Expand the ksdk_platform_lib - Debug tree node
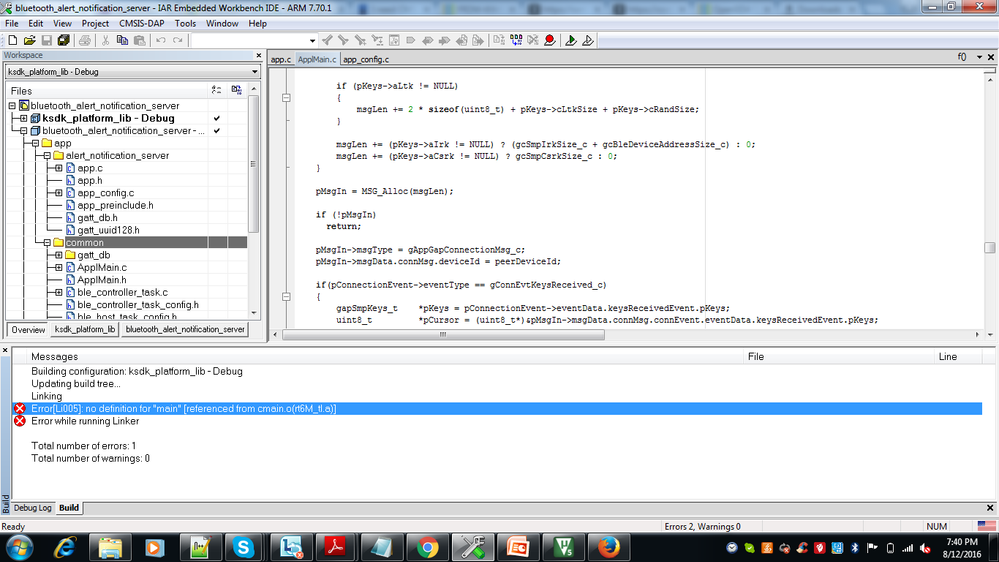The height and width of the screenshot is (562, 999). [x=24, y=119]
